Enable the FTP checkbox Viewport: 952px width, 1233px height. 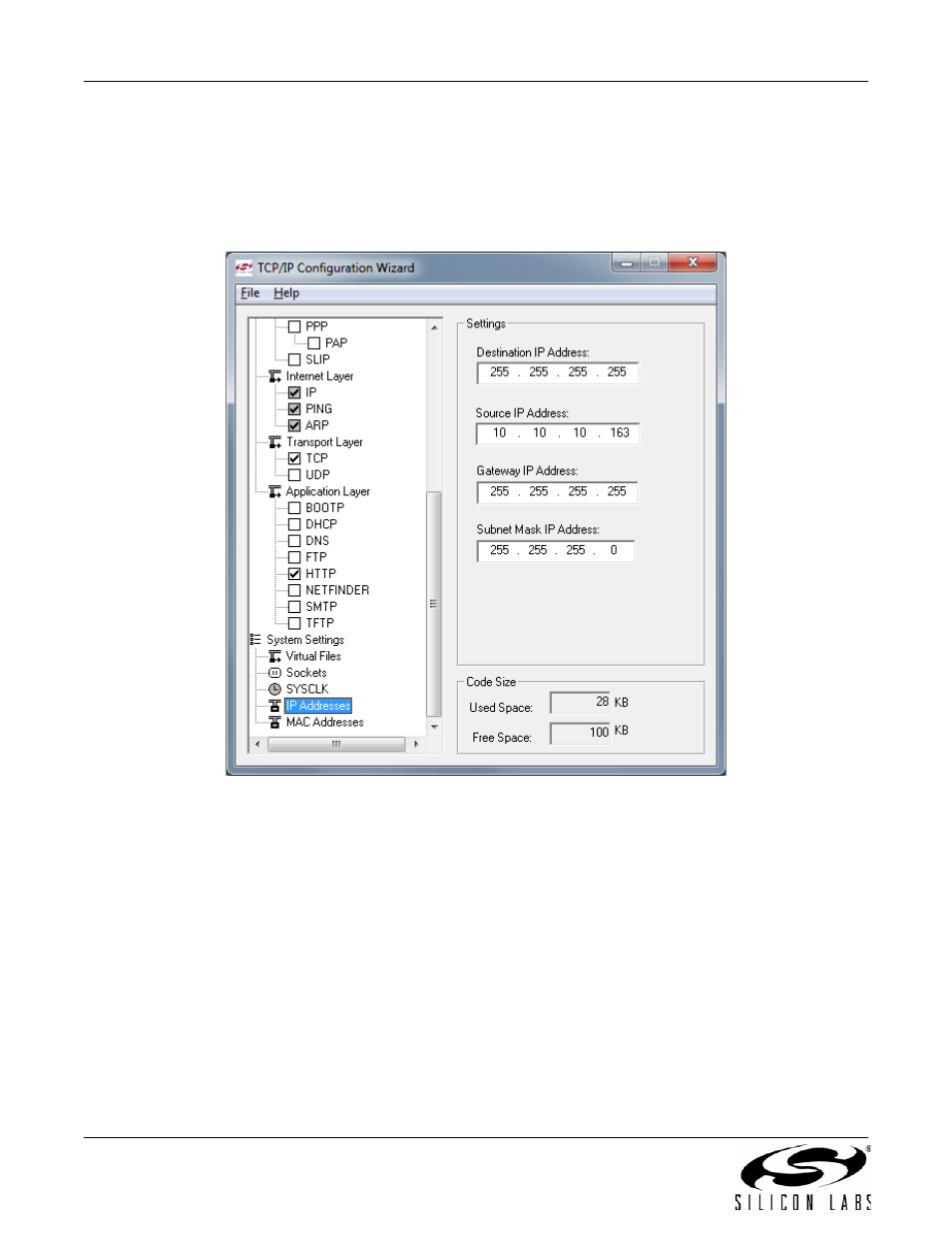(x=294, y=557)
